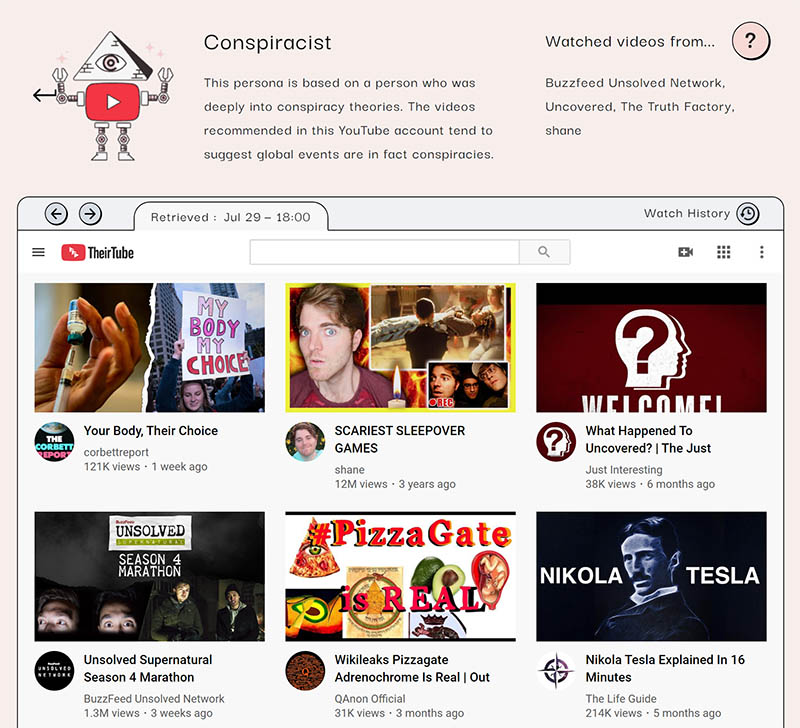Click the QAnon Official channel name

point(370,698)
